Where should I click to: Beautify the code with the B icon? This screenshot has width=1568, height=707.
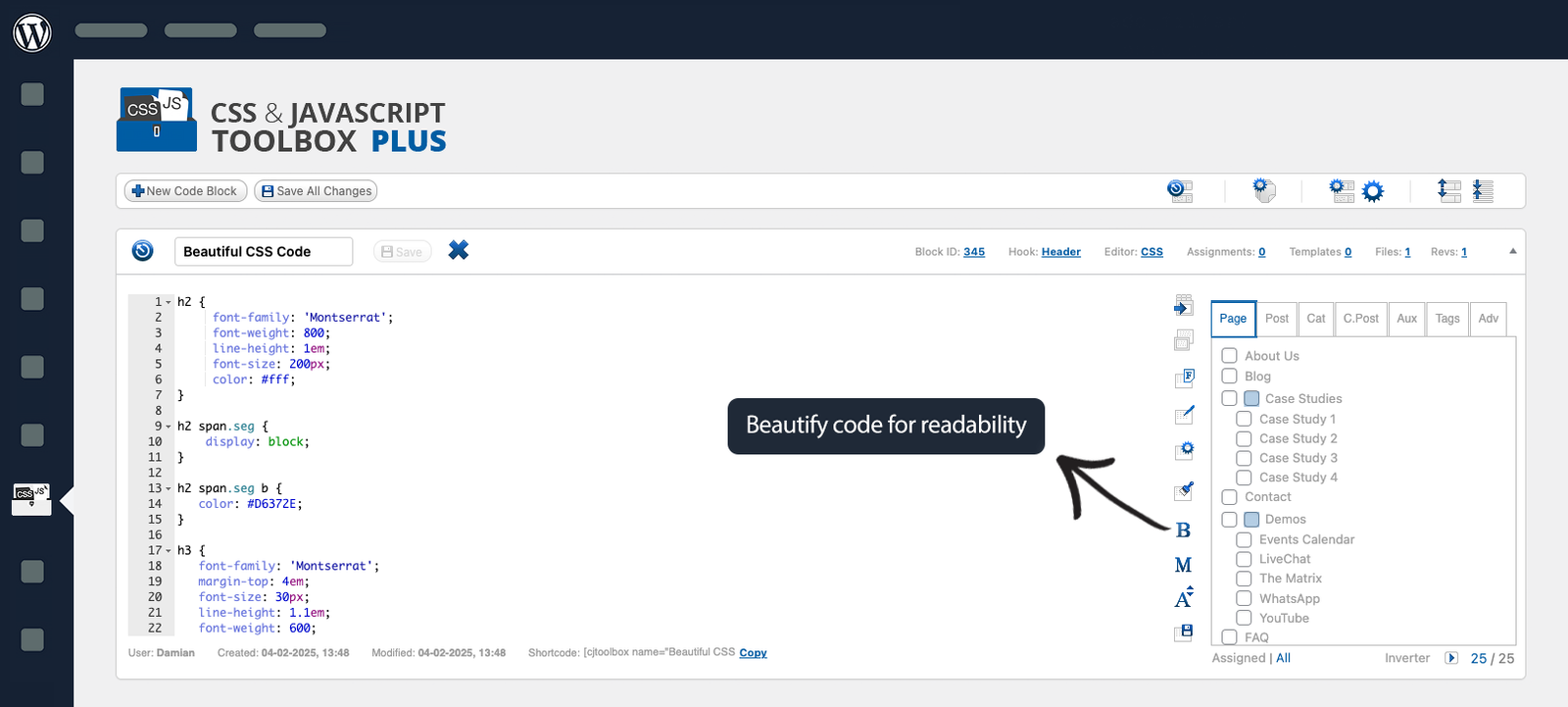click(x=1183, y=530)
